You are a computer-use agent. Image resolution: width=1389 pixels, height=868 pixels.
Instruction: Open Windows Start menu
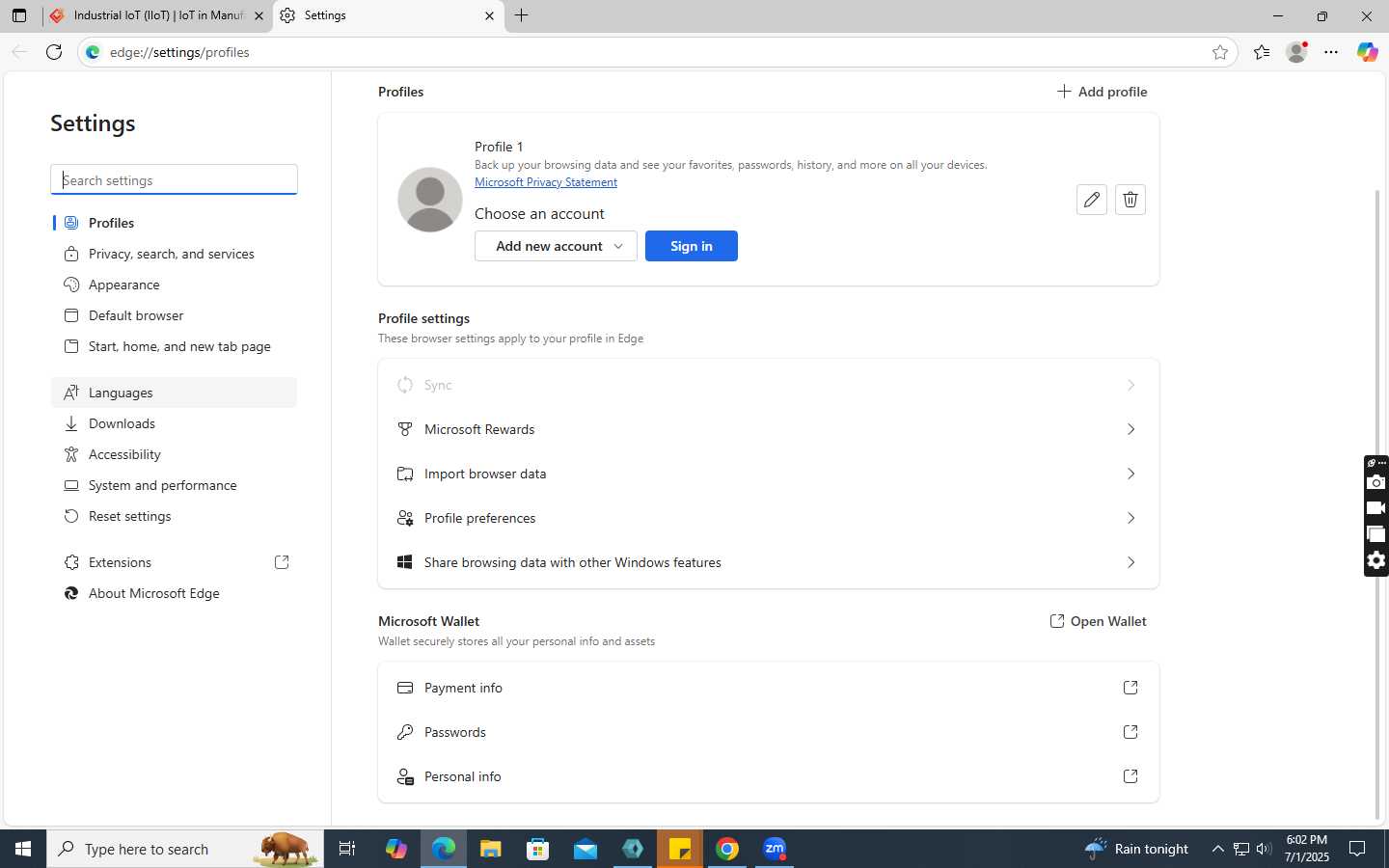click(23, 849)
